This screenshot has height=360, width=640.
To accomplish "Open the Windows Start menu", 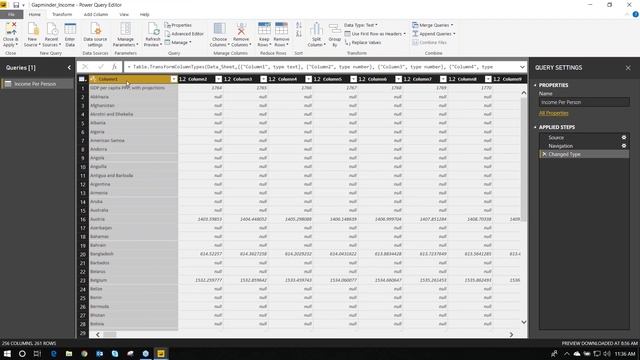I will [x=7, y=353].
